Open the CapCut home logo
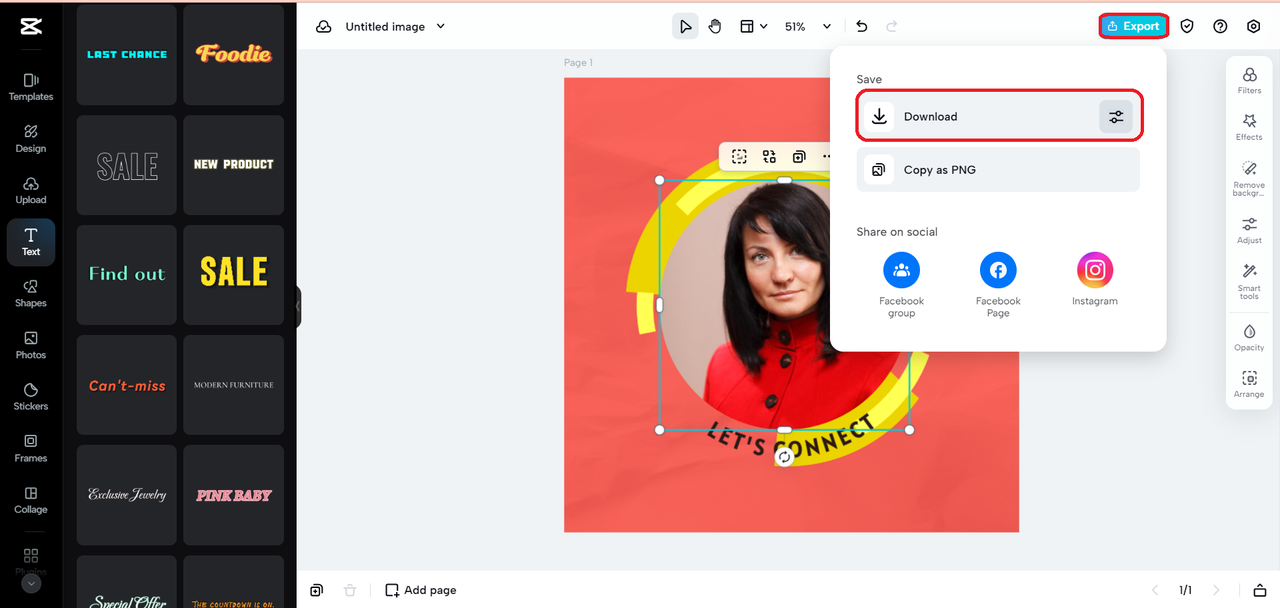 coord(30,27)
